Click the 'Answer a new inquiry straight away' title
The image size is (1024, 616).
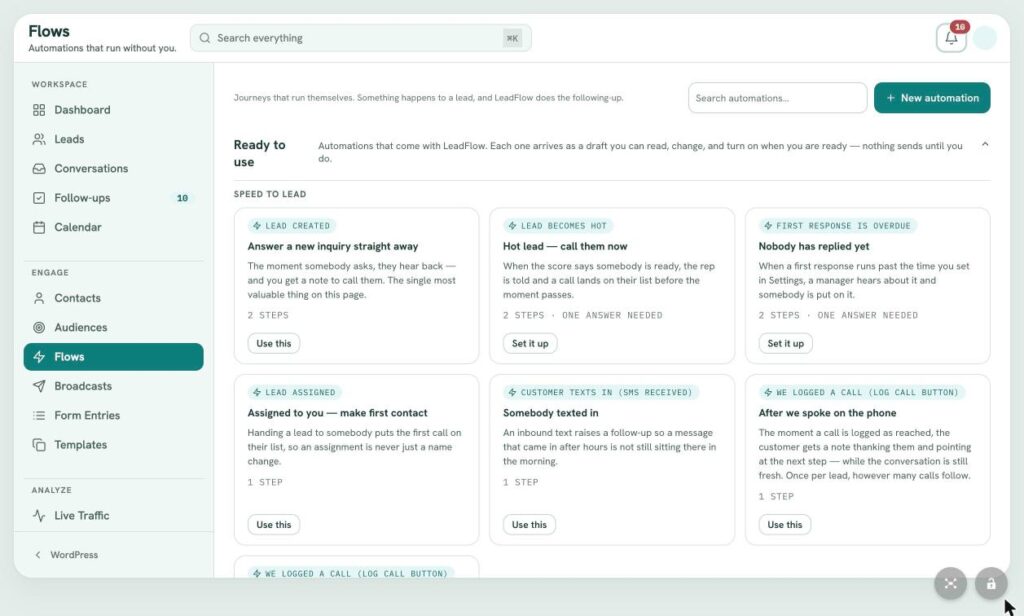[332, 246]
